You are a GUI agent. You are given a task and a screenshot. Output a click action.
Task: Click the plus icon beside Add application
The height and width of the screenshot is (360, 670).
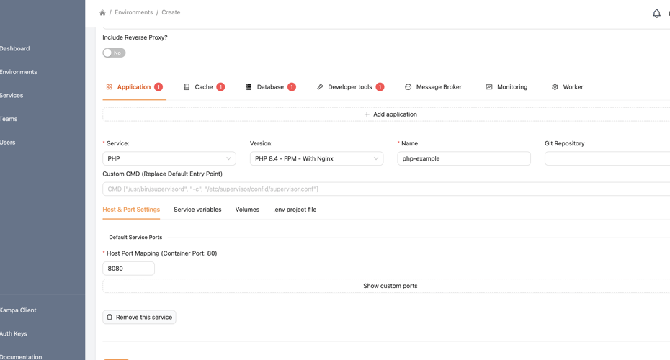coord(367,114)
